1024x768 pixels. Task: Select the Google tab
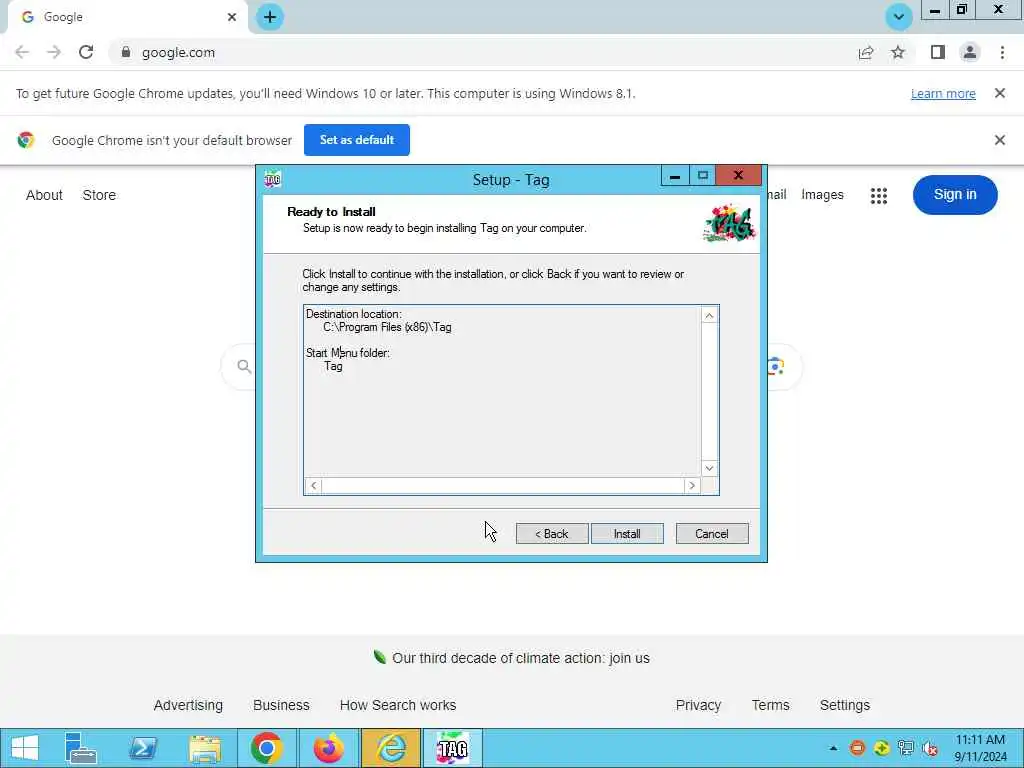click(127, 17)
